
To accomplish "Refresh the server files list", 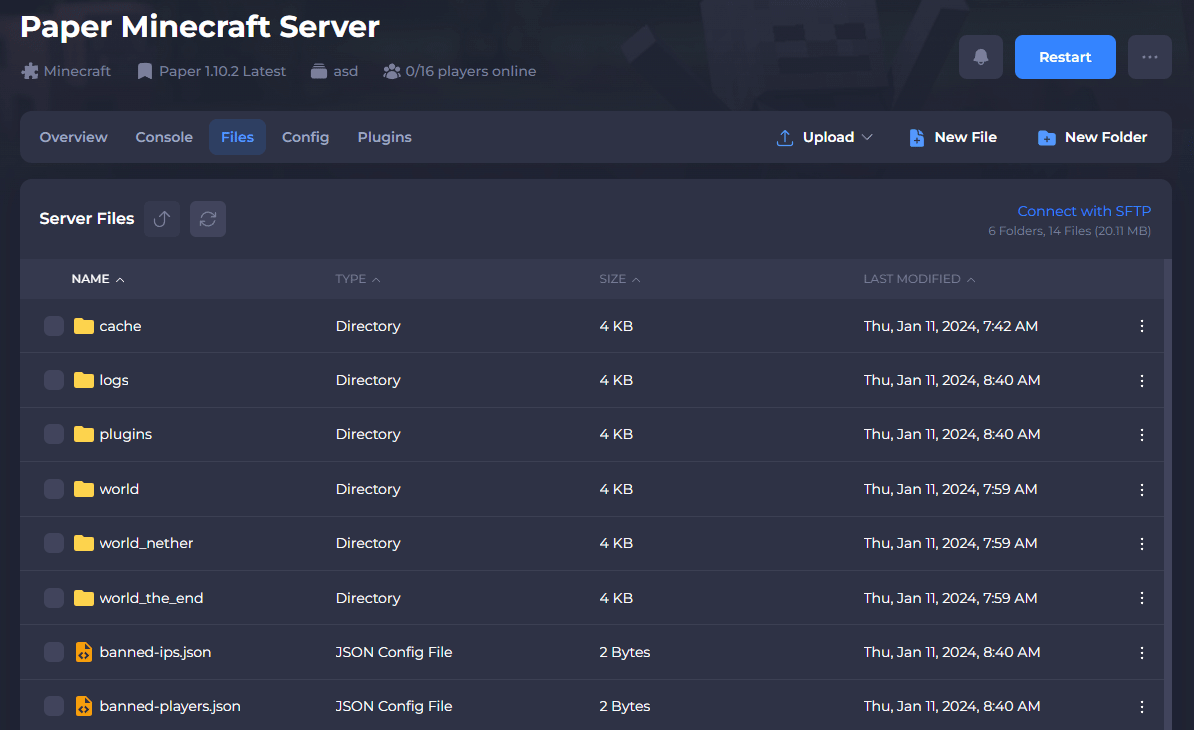I will click(x=208, y=219).
